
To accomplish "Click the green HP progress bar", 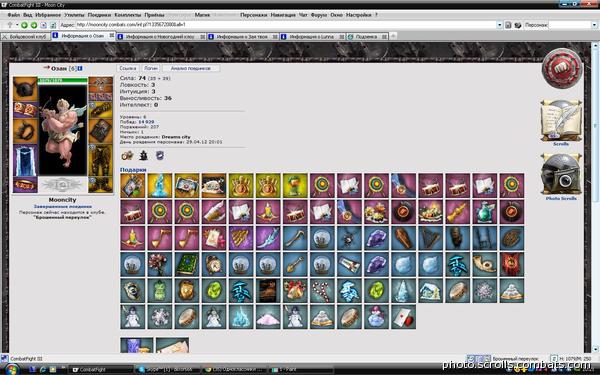I will point(63,80).
